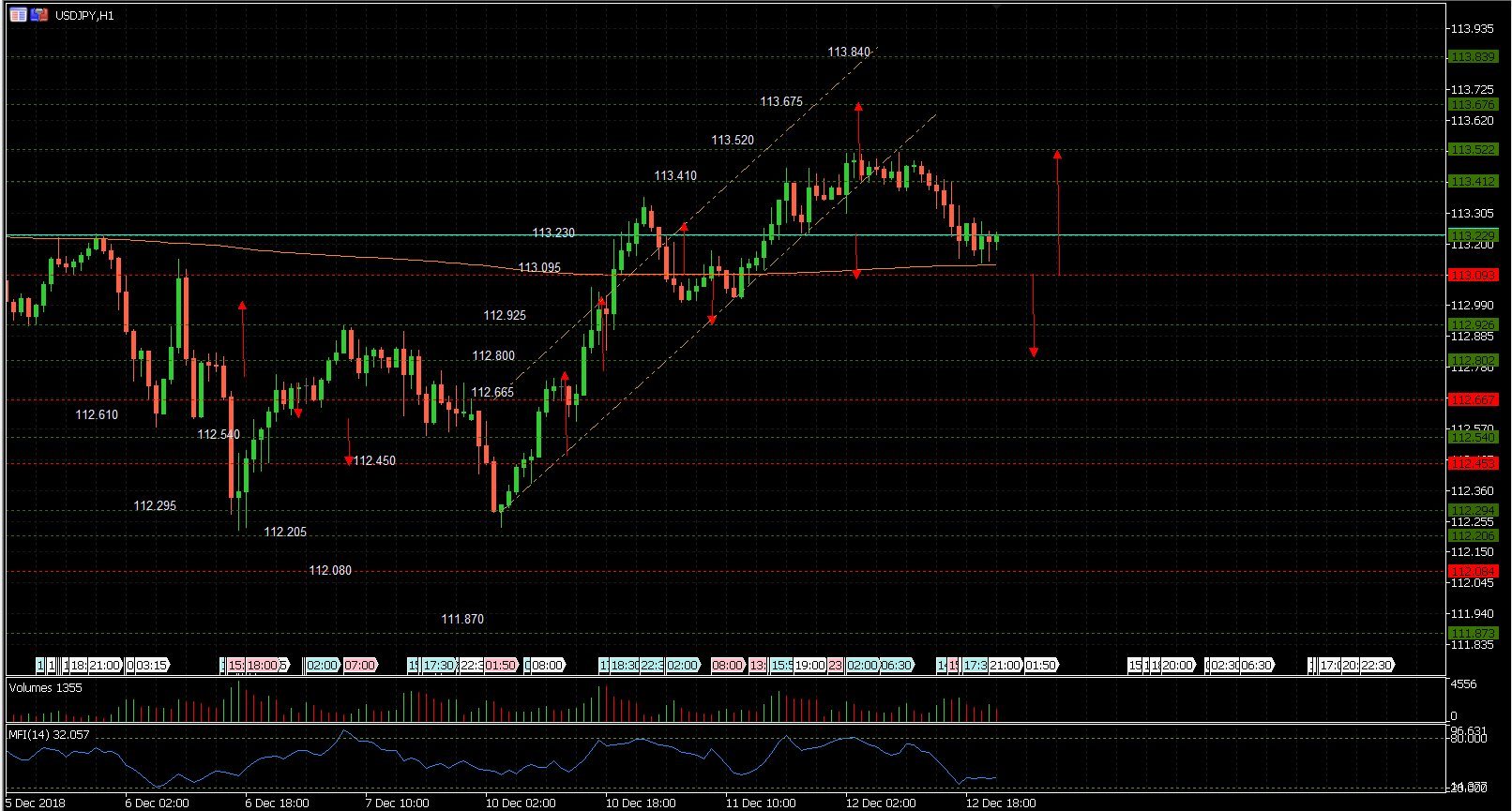The image size is (1512, 811).
Task: Click the table grid icon beside USDJPY
Action: (18, 15)
